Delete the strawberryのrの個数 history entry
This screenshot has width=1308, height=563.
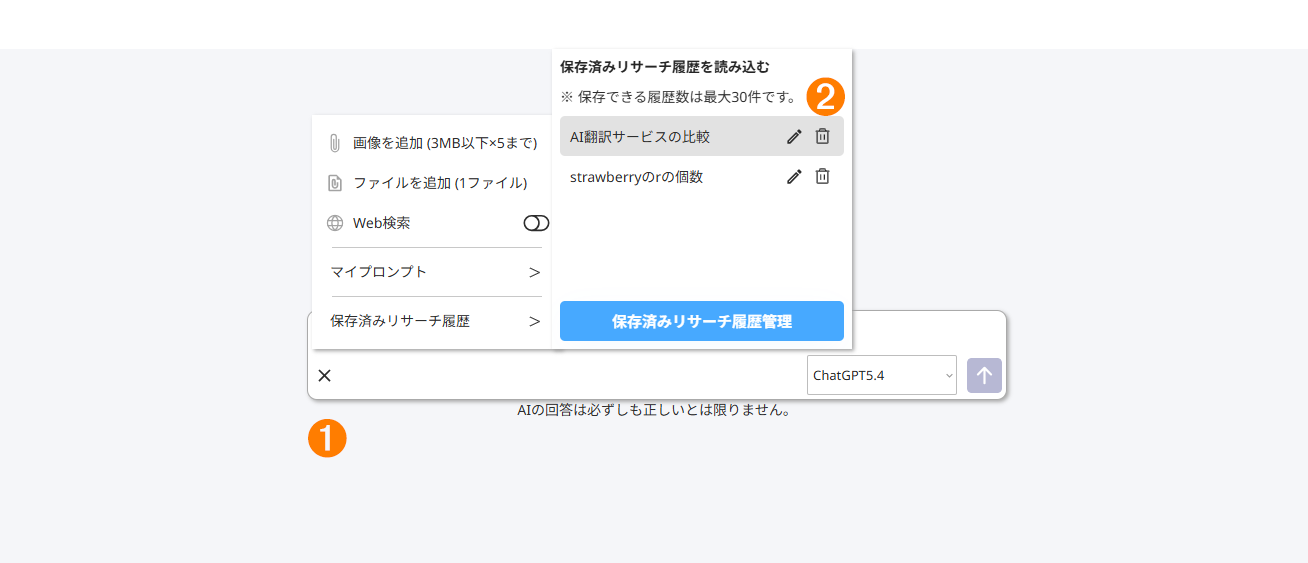click(x=822, y=176)
